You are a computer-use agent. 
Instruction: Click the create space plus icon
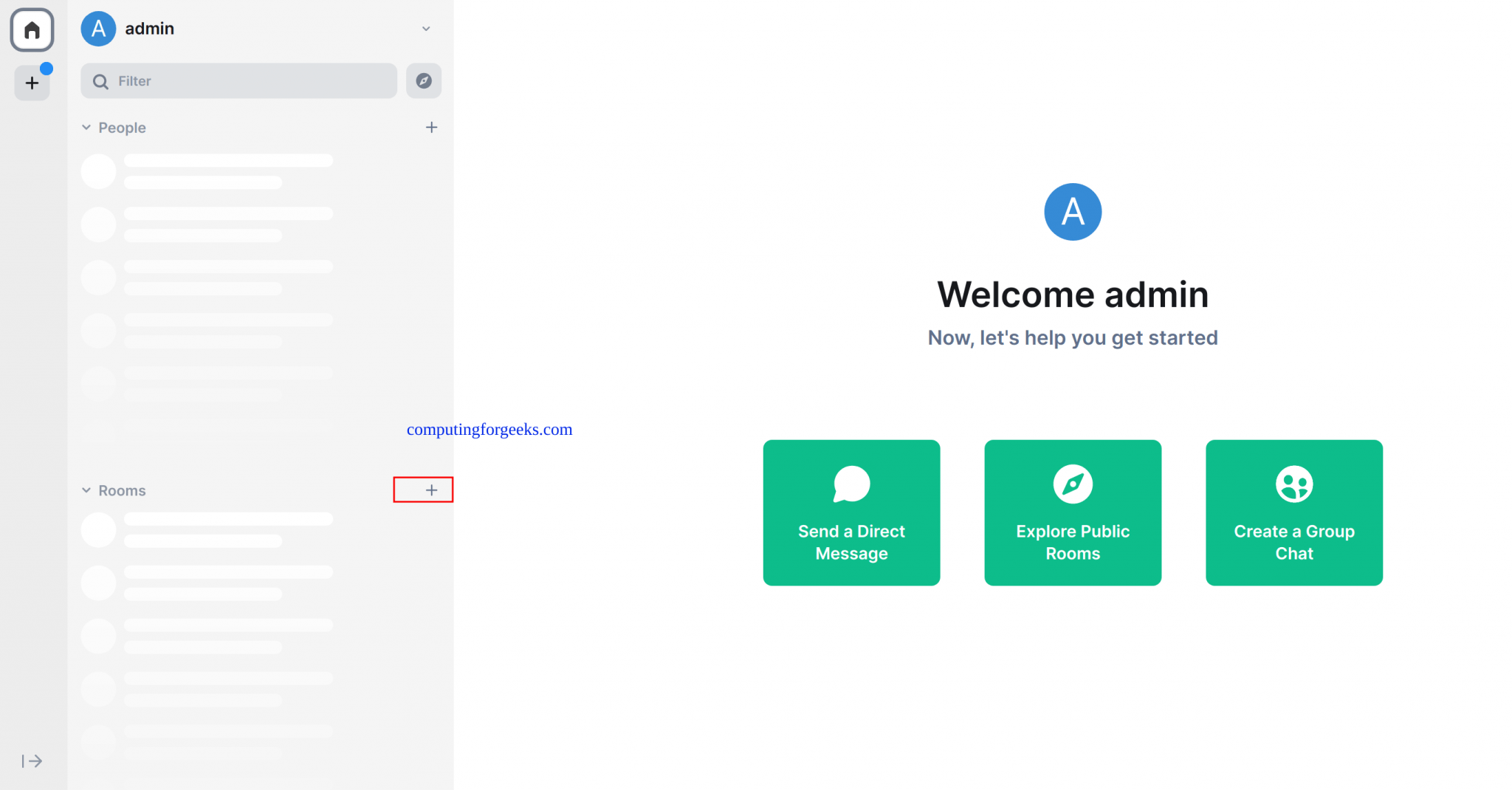point(32,83)
